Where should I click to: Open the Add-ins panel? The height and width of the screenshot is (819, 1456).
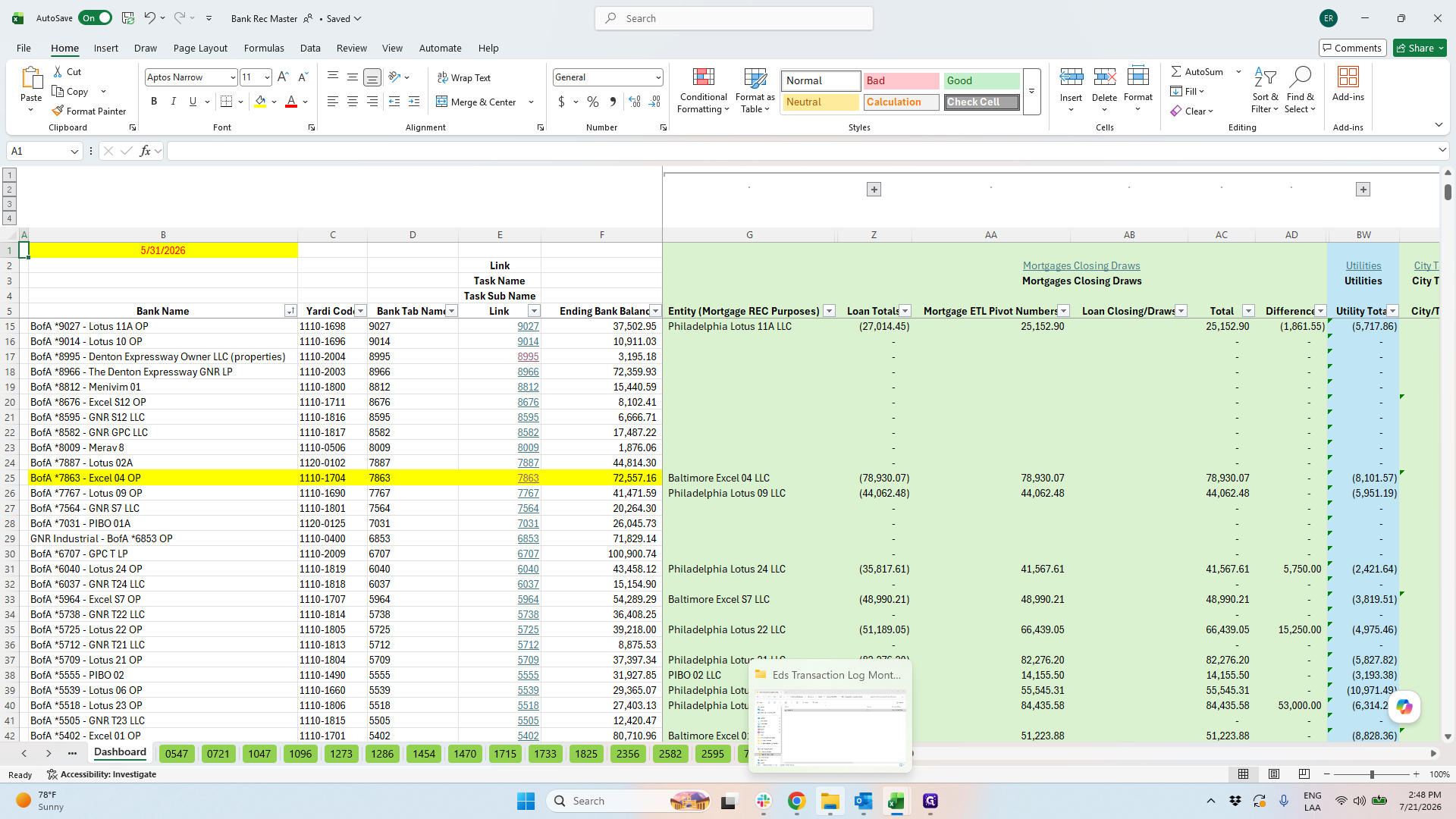[1348, 85]
